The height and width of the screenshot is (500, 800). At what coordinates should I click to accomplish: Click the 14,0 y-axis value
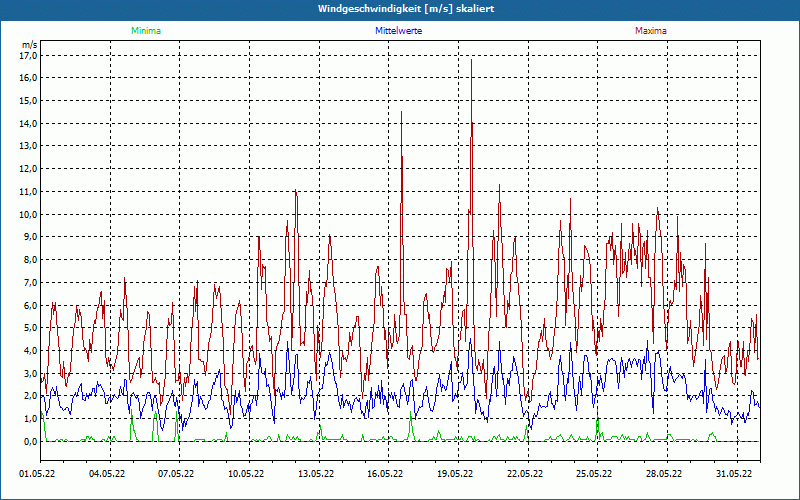tap(30, 123)
